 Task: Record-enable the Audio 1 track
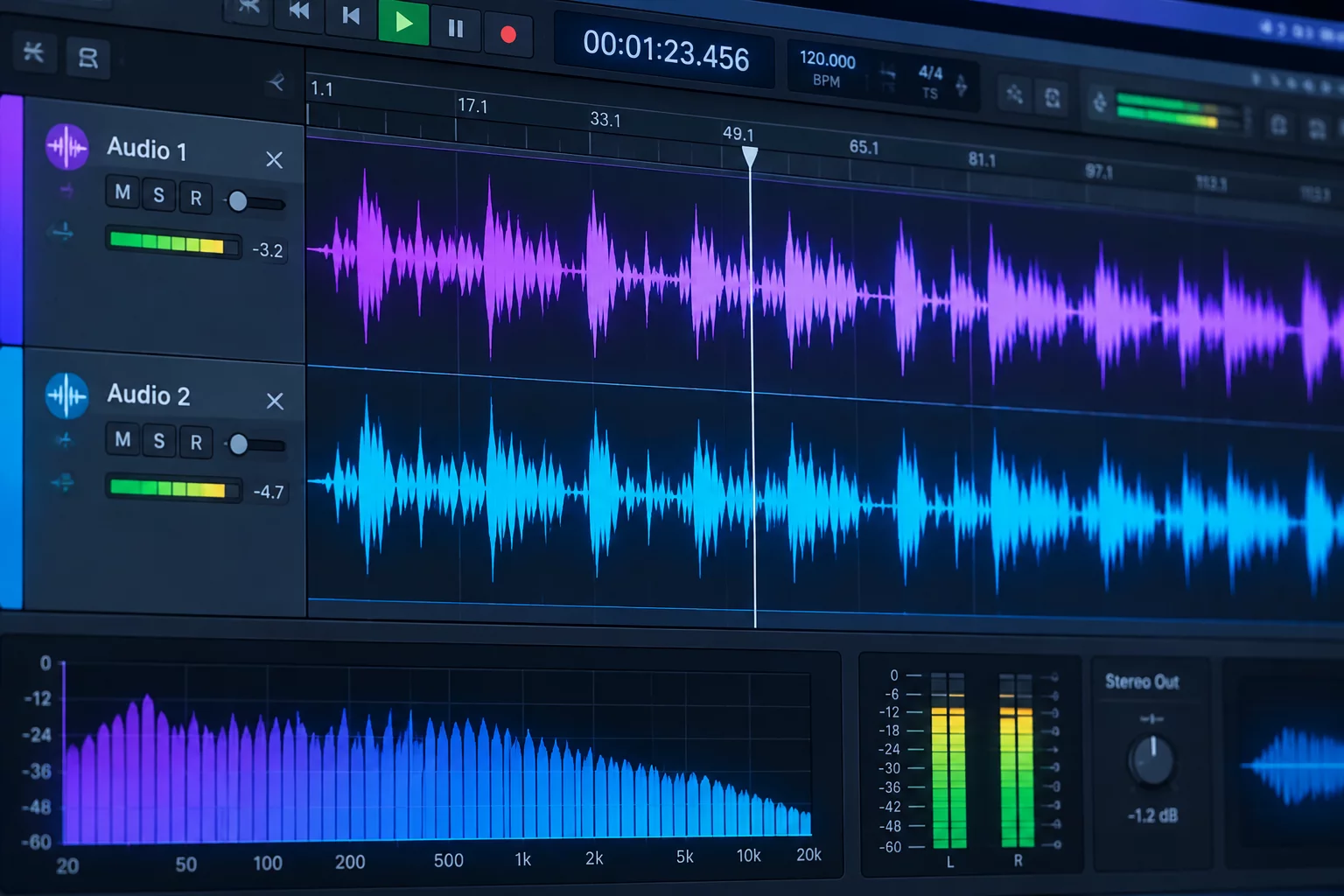pyautogui.click(x=196, y=199)
